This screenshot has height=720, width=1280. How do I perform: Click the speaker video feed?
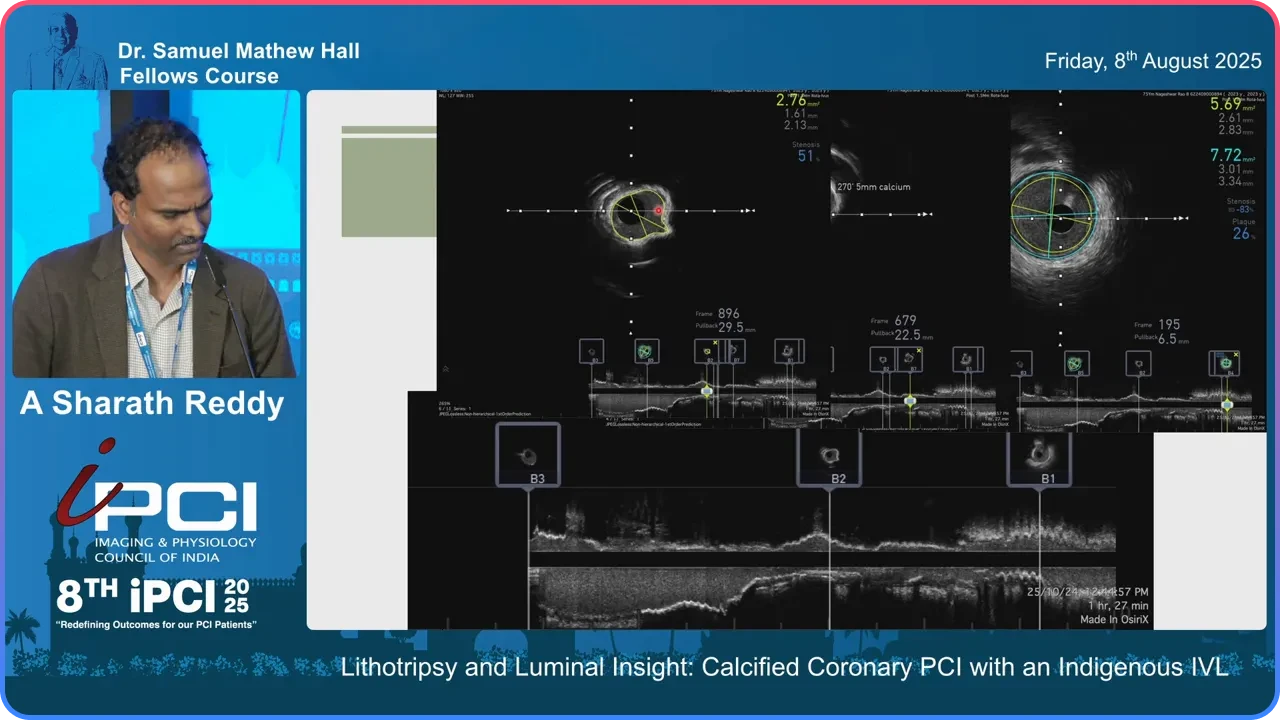(156, 234)
